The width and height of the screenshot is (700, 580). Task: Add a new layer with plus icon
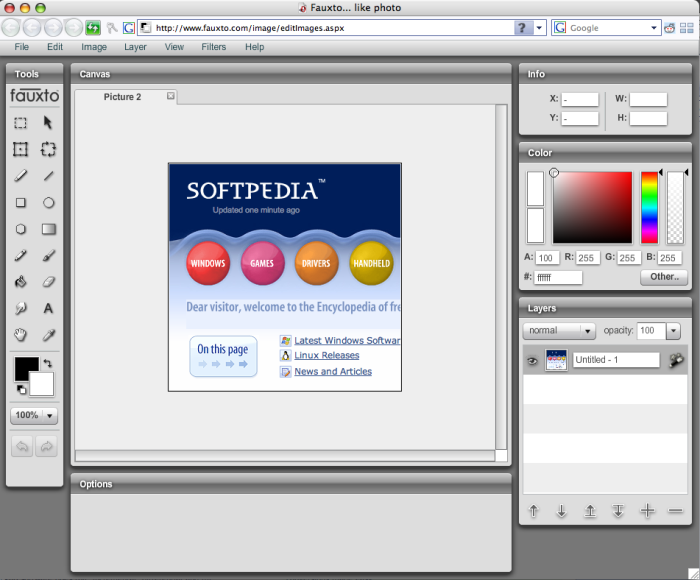tap(647, 510)
